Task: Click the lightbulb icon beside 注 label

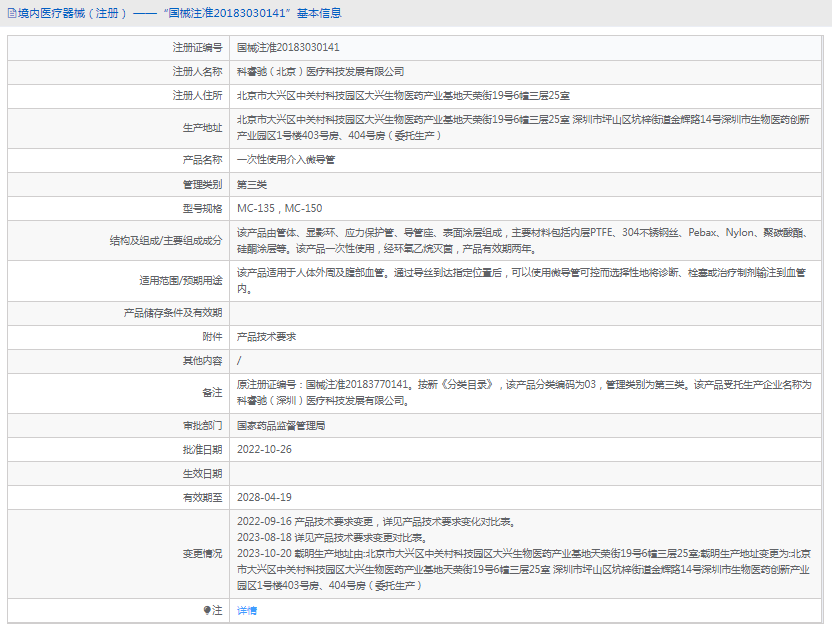Action: (207, 610)
